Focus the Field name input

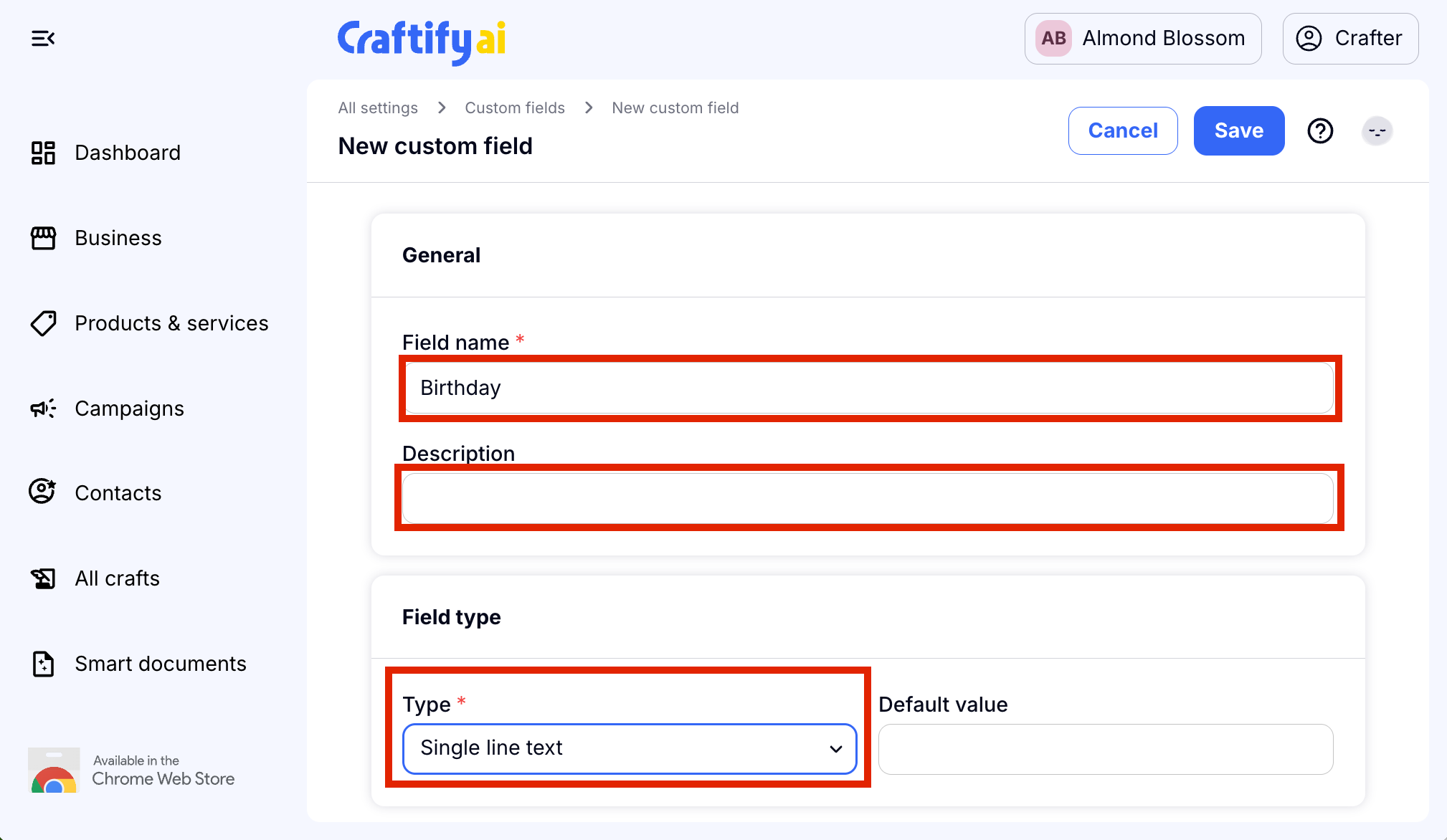point(869,388)
